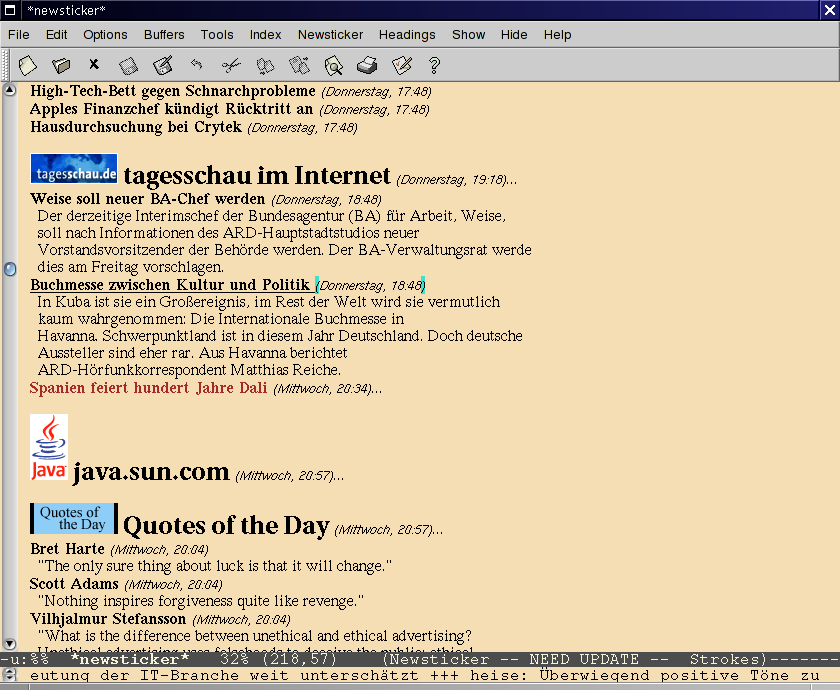Screen dimensions: 840x690
Task: Click the scrollbar down arrow
Action: [10, 643]
